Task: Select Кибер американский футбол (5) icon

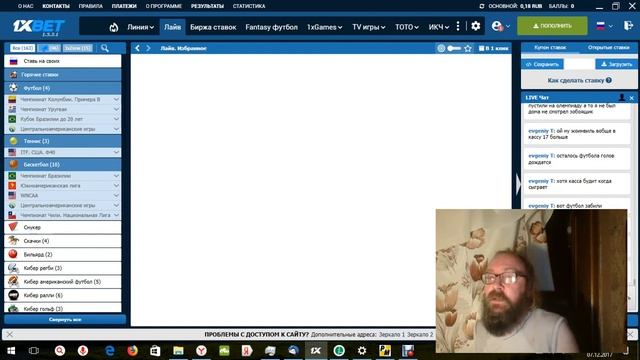Action: [13, 282]
